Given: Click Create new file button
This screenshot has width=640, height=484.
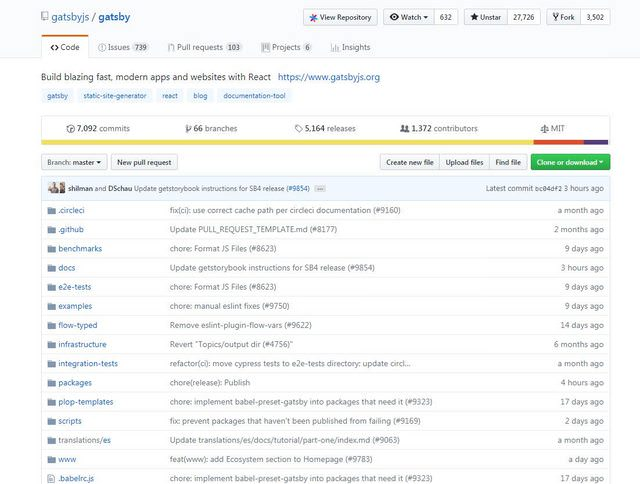Looking at the screenshot, I should coord(409,162).
